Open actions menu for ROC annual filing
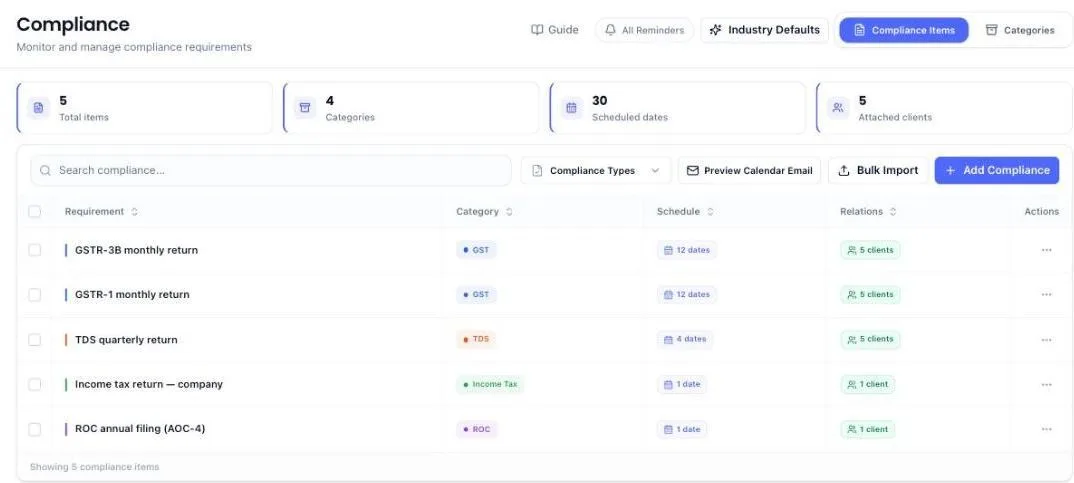The width and height of the screenshot is (1074, 483). (x=1046, y=430)
